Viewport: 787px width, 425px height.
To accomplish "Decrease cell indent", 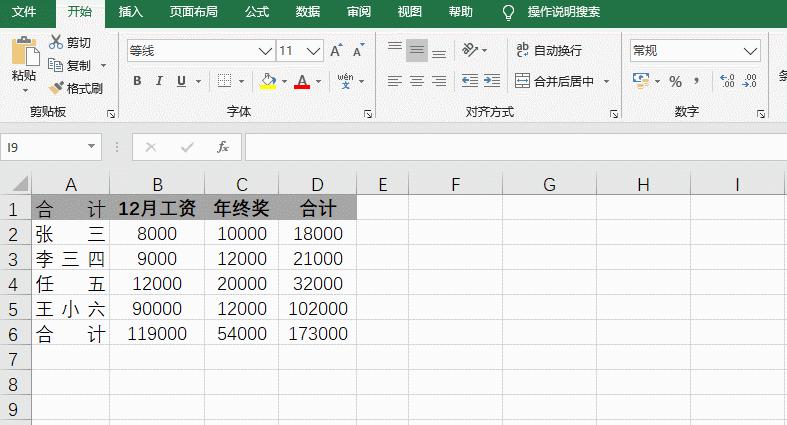I will [470, 81].
